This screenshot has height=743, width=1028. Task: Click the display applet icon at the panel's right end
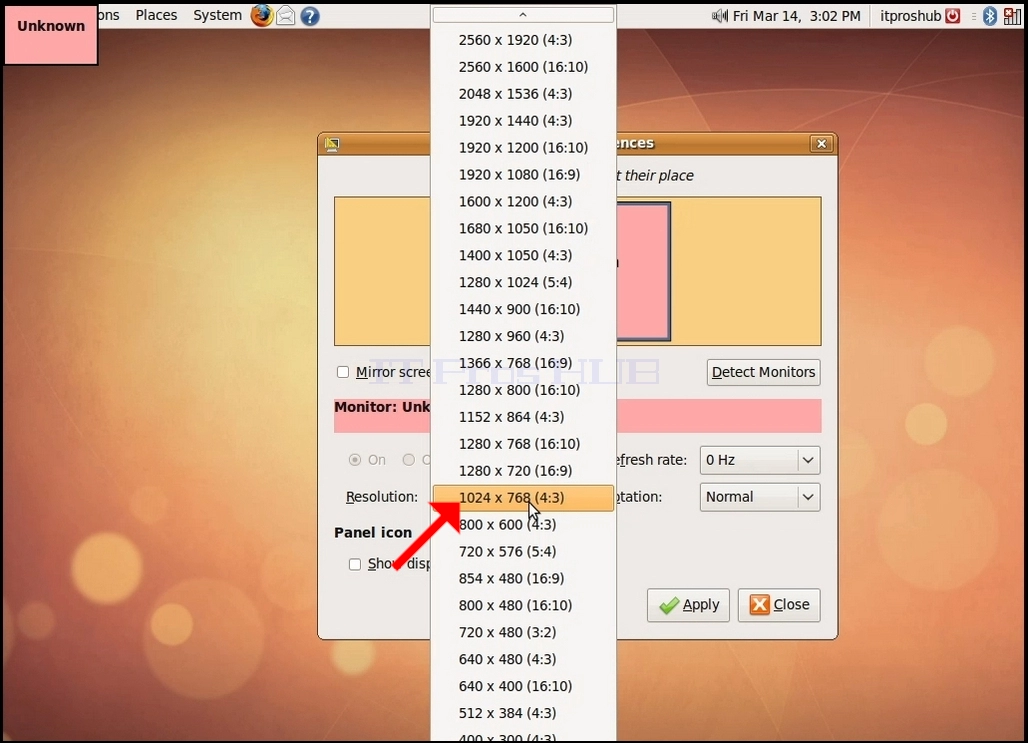1012,16
